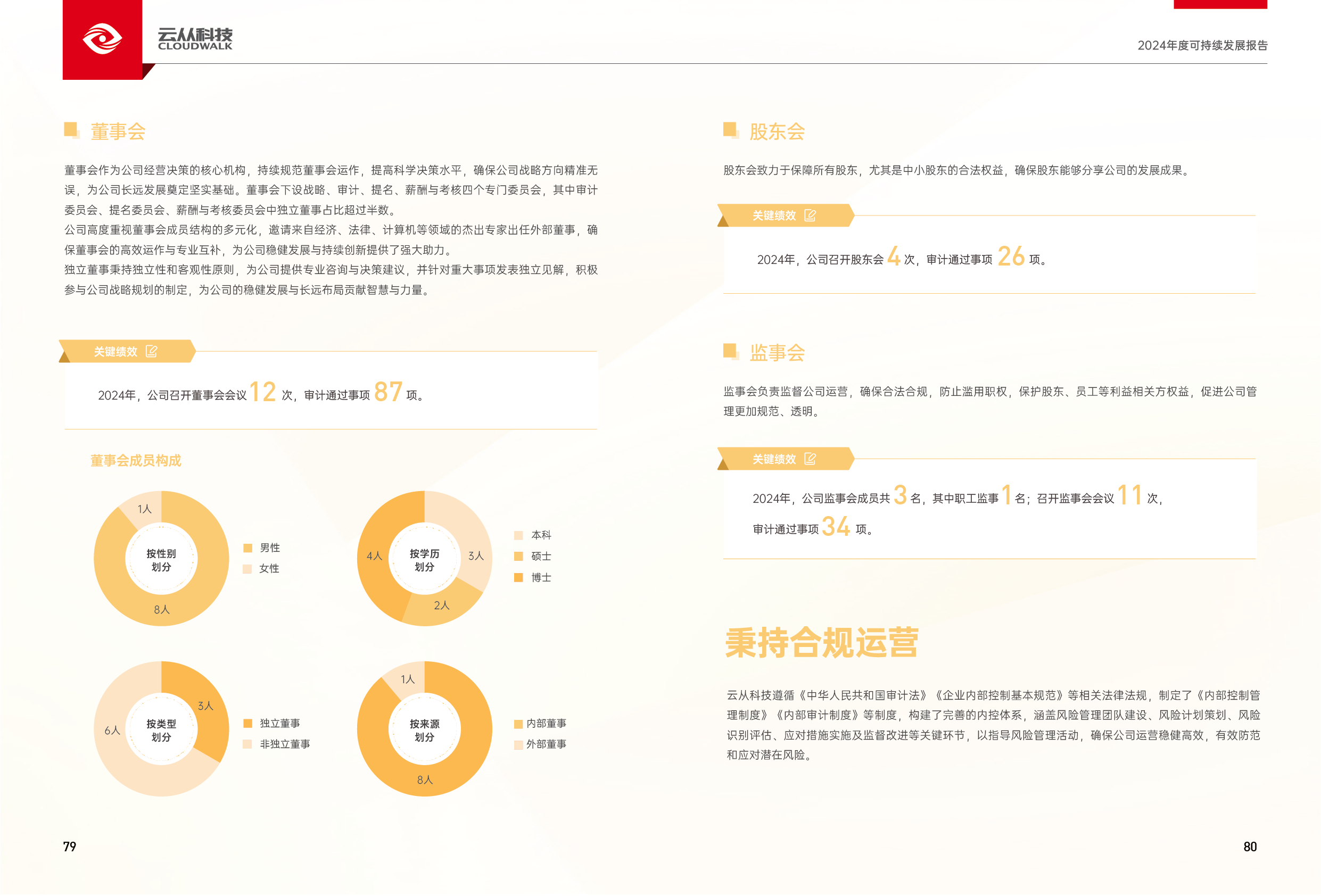Click the 董事会成员构成 subtitle

point(136,461)
